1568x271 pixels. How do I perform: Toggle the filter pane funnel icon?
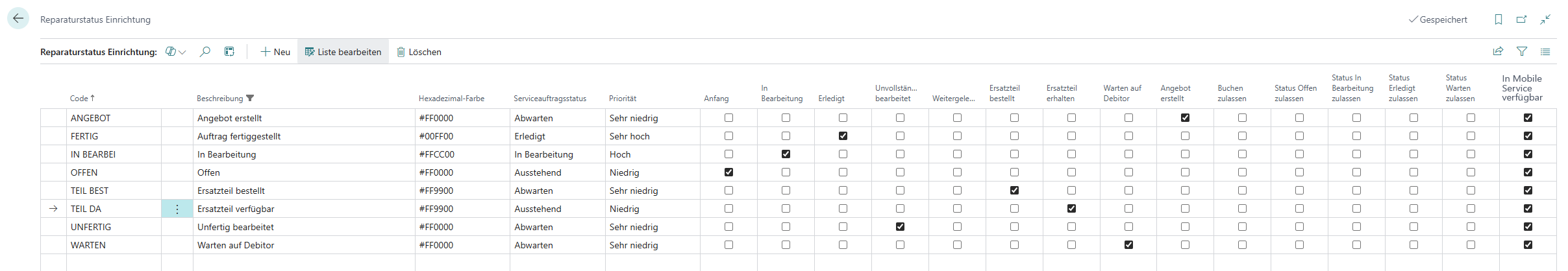pyautogui.click(x=1522, y=52)
